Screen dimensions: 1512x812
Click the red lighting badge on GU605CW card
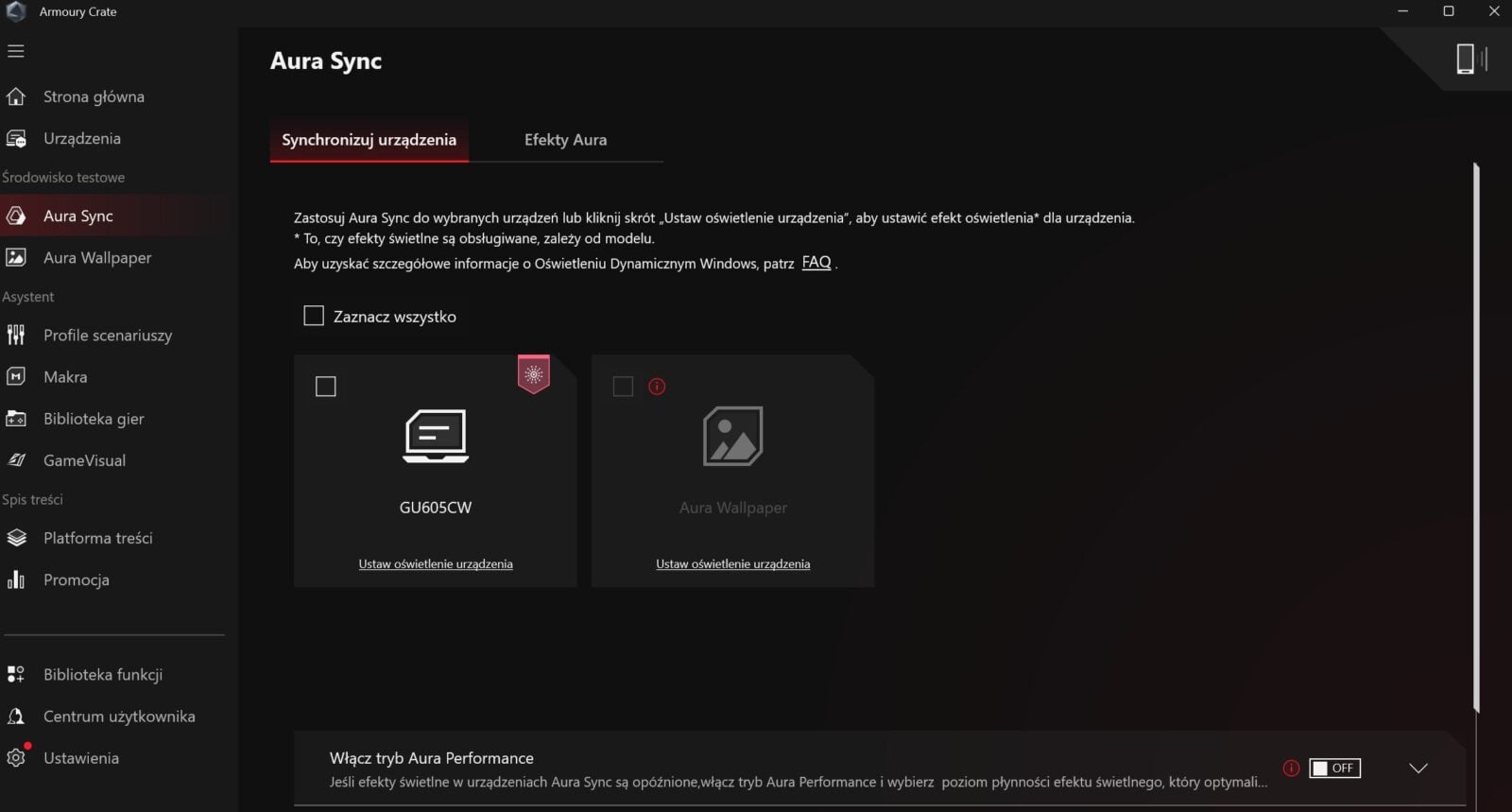[x=534, y=374]
